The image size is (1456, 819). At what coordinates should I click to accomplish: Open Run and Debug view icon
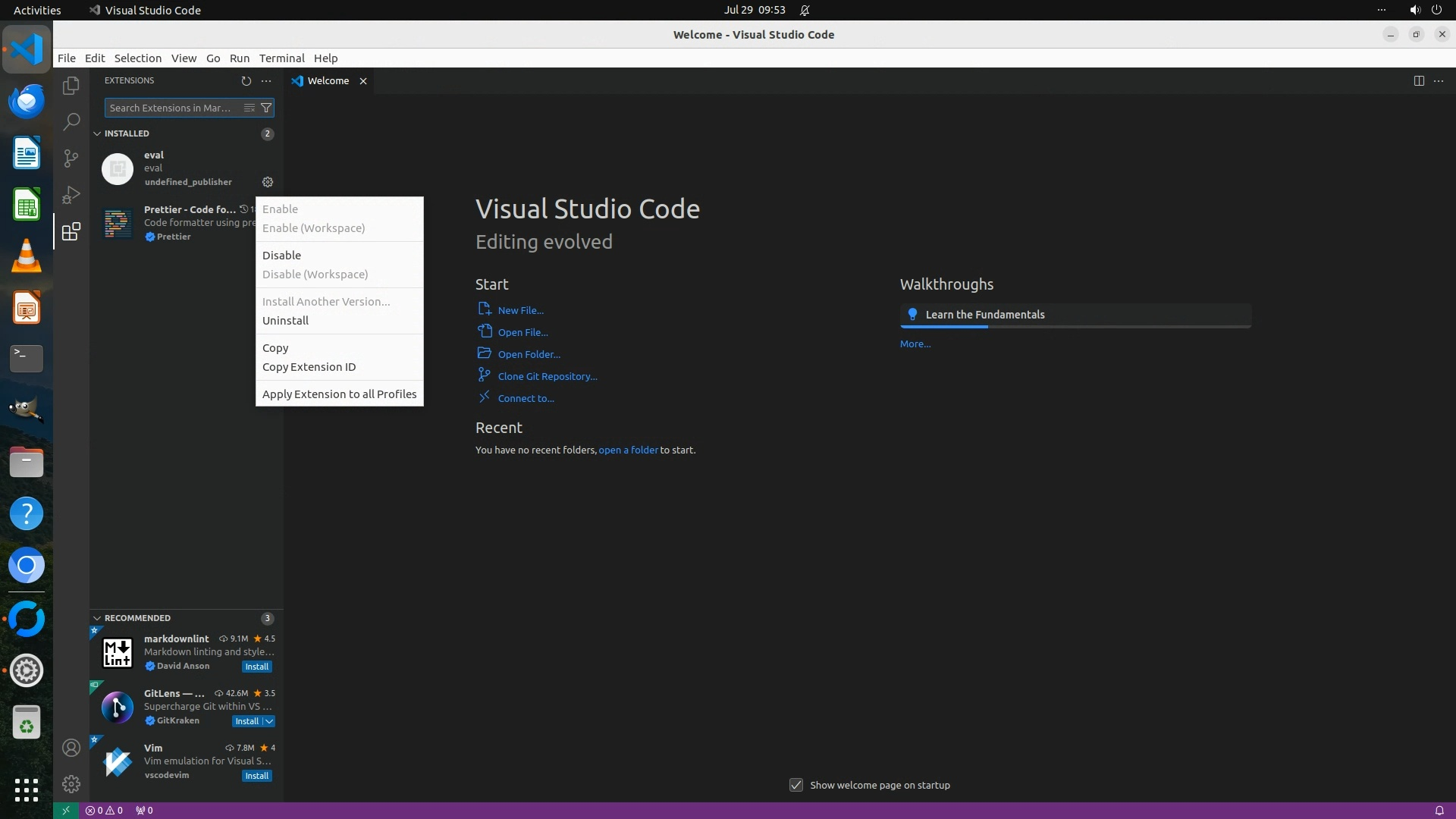click(x=71, y=195)
